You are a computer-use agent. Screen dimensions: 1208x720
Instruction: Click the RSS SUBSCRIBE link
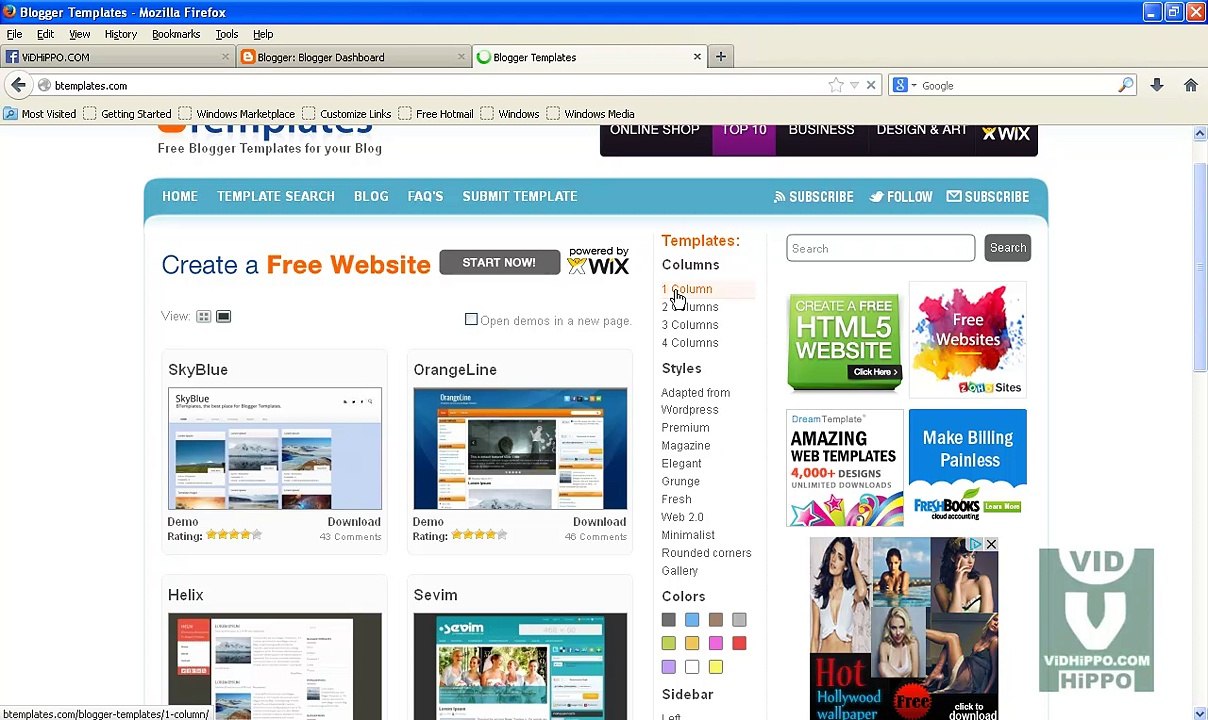[813, 197]
